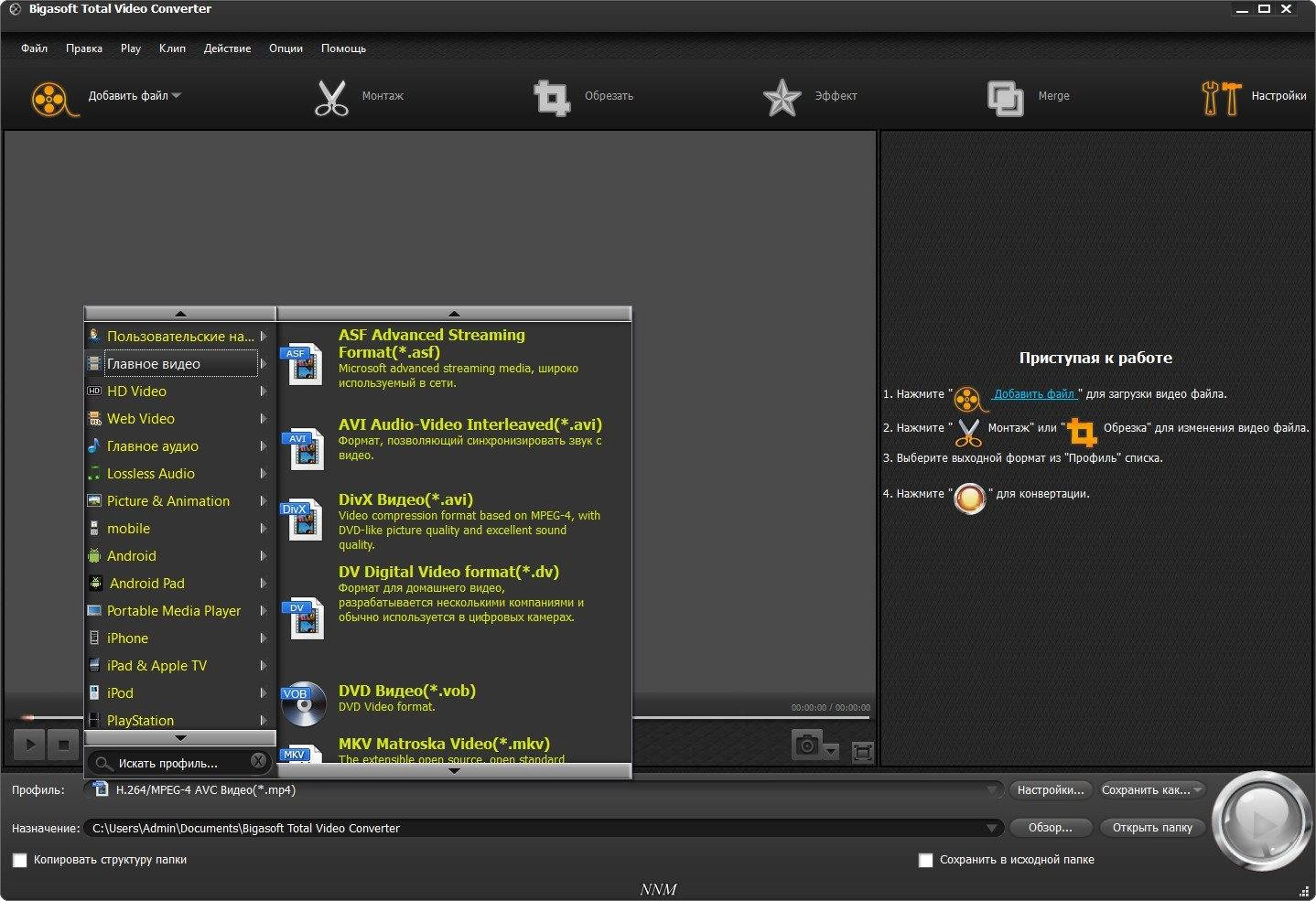This screenshot has height=901, width=1316.
Task: Click format list scroll-down arrow bar
Action: click(x=454, y=771)
